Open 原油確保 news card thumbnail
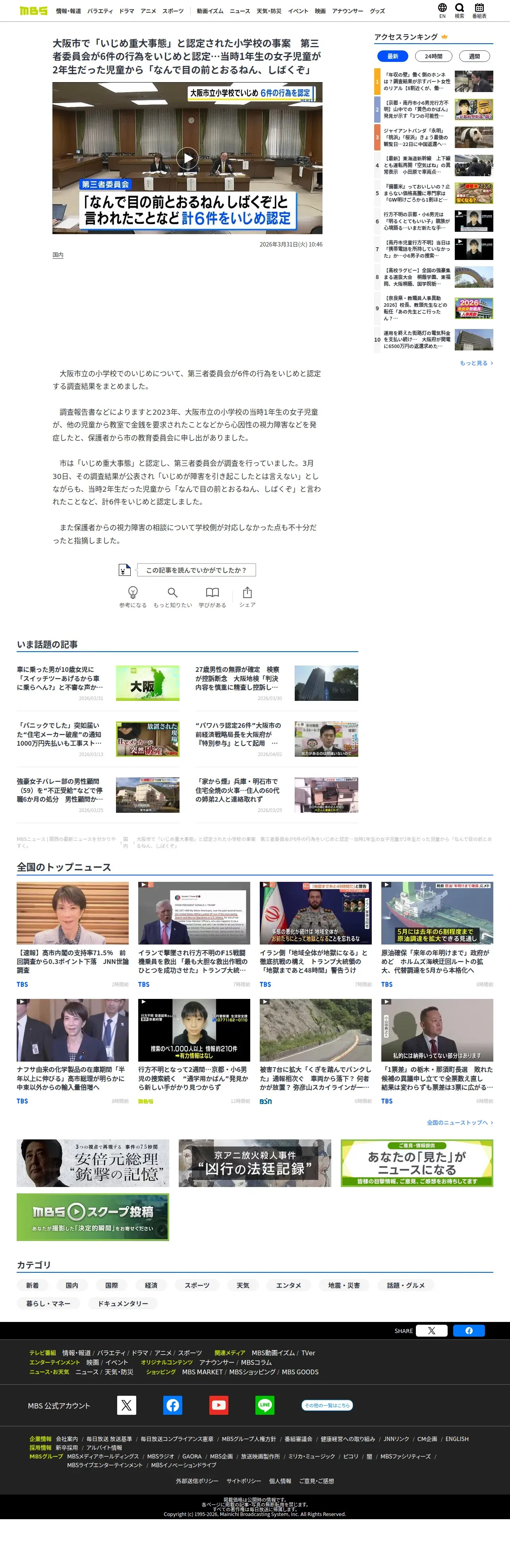Viewport: 510px width, 1568px height. [x=437, y=913]
